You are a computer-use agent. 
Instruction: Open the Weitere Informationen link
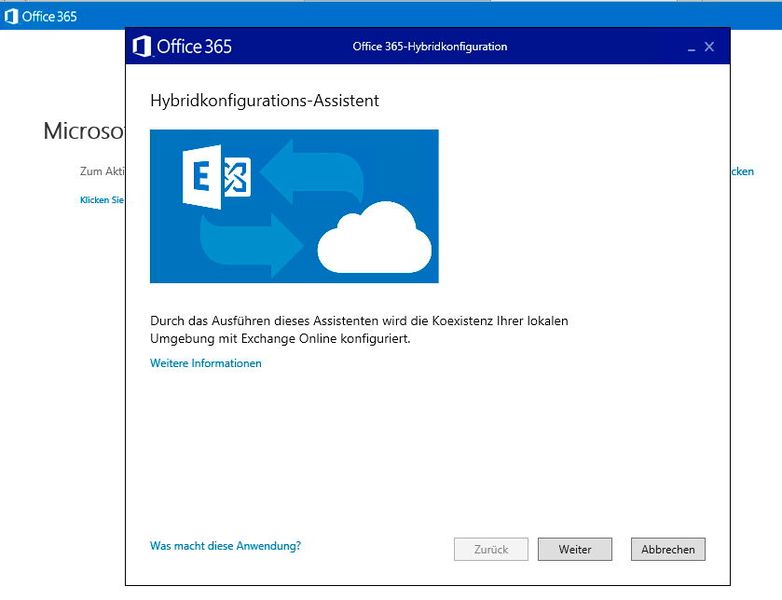click(x=206, y=363)
